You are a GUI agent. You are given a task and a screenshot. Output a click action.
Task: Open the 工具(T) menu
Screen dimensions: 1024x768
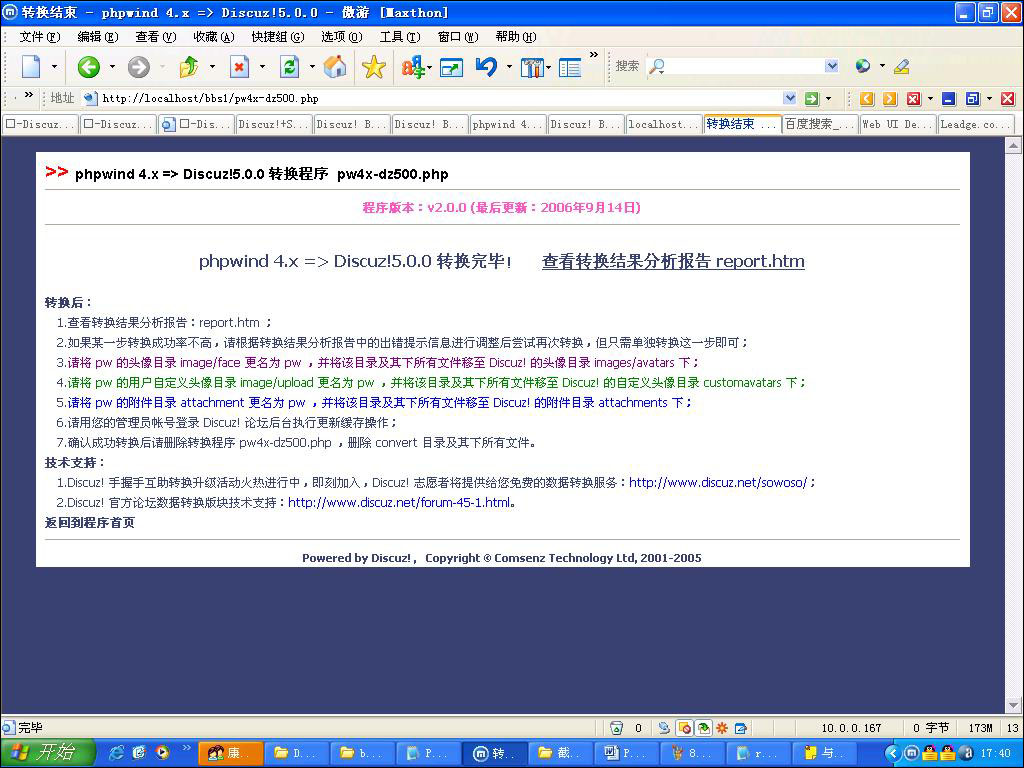(400, 37)
